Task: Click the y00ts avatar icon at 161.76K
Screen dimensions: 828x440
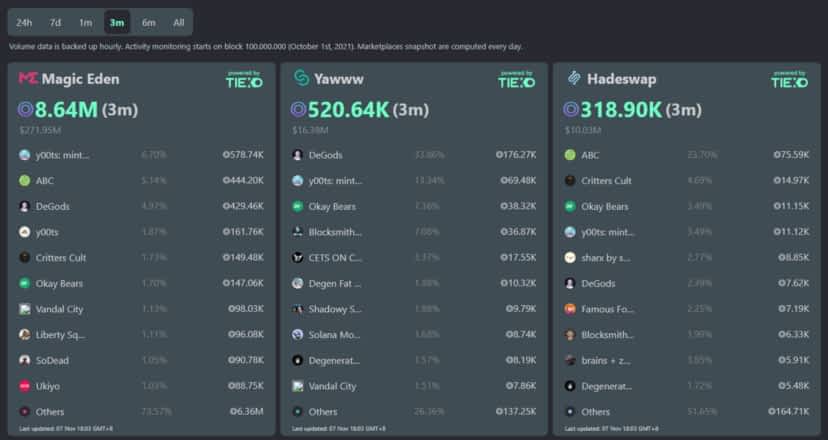Action: pyautogui.click(x=25, y=232)
